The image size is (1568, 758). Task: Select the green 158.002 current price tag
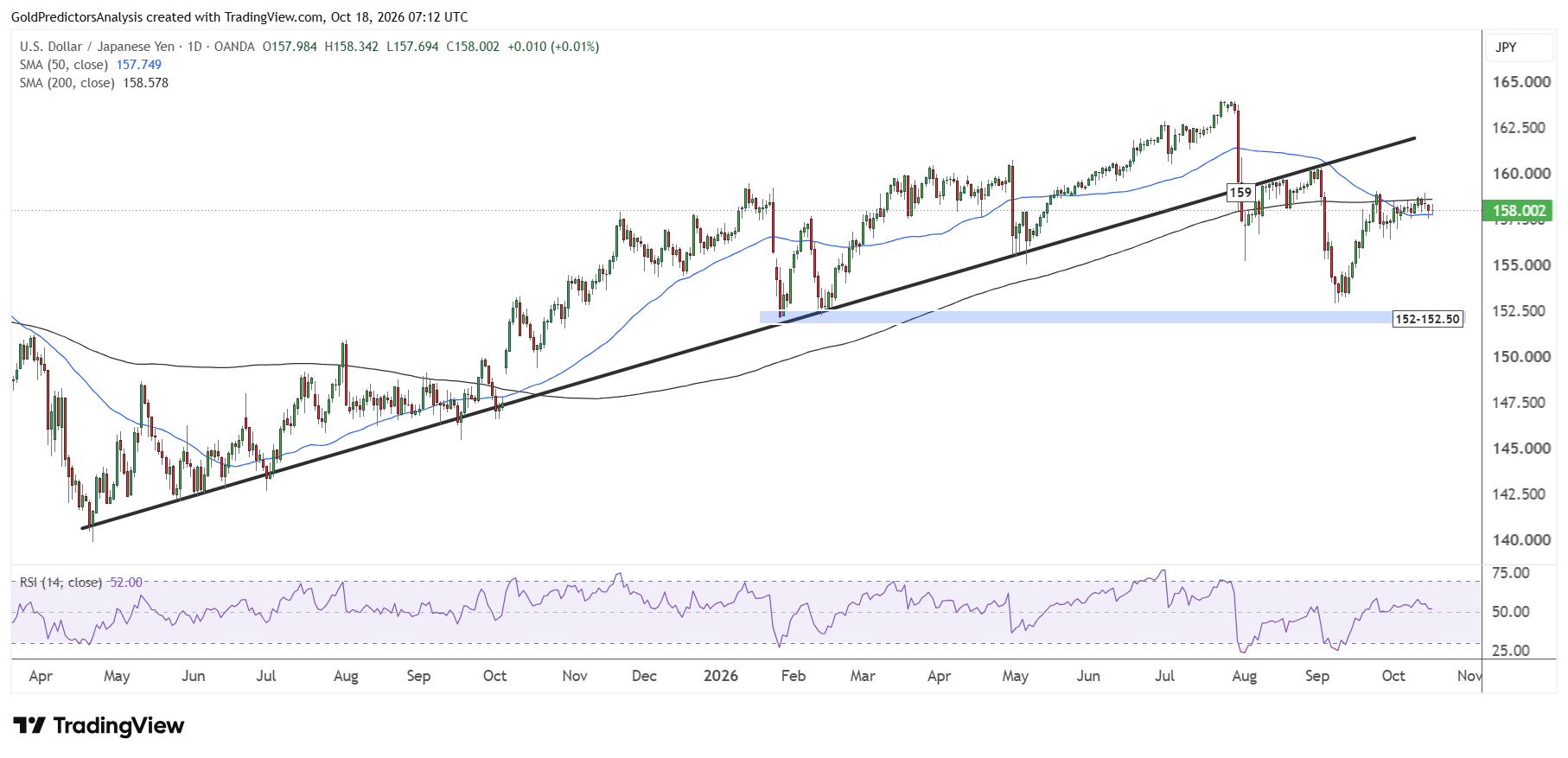pyautogui.click(x=1518, y=210)
